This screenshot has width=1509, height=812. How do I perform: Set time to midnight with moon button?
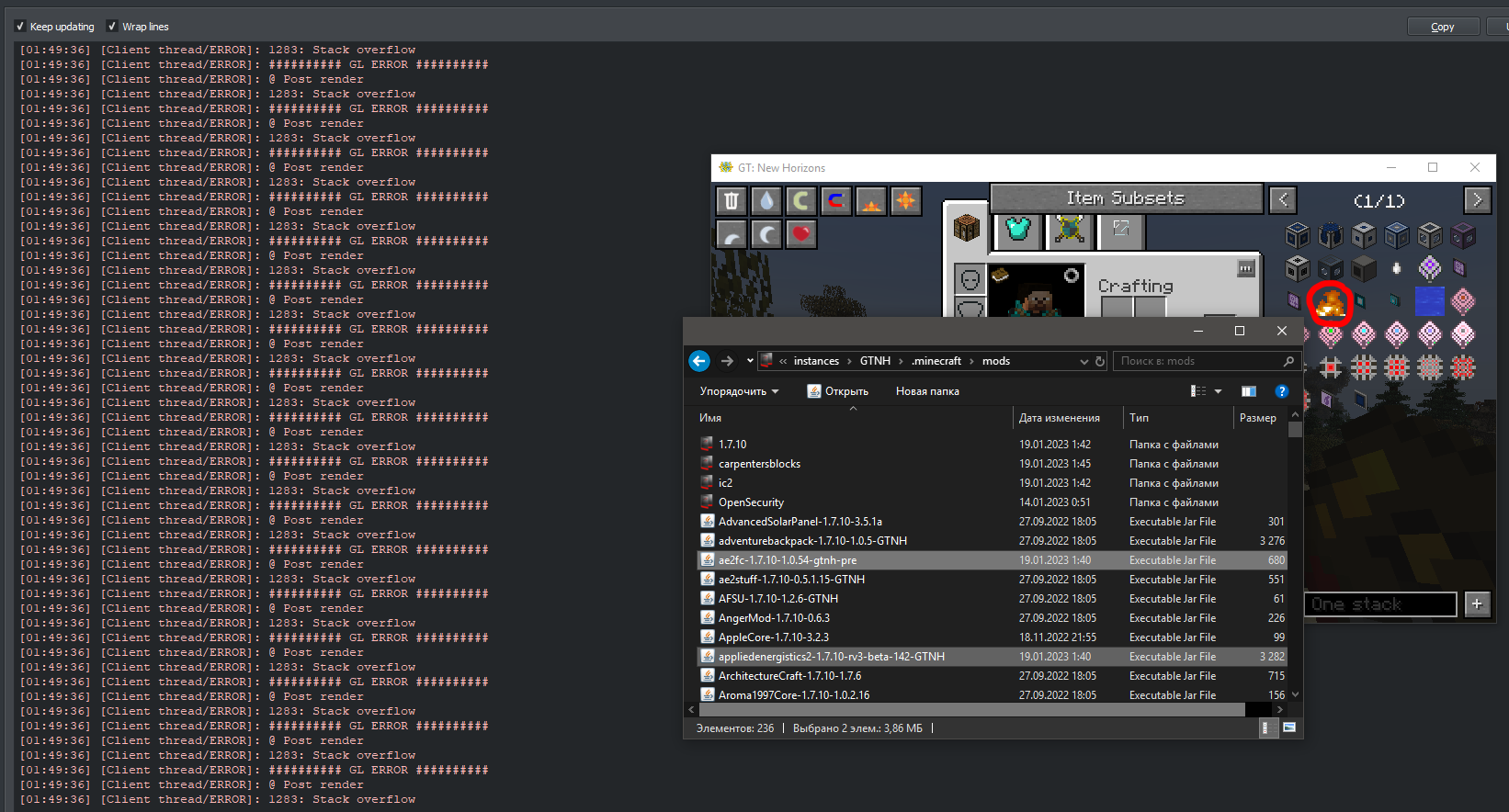point(766,235)
